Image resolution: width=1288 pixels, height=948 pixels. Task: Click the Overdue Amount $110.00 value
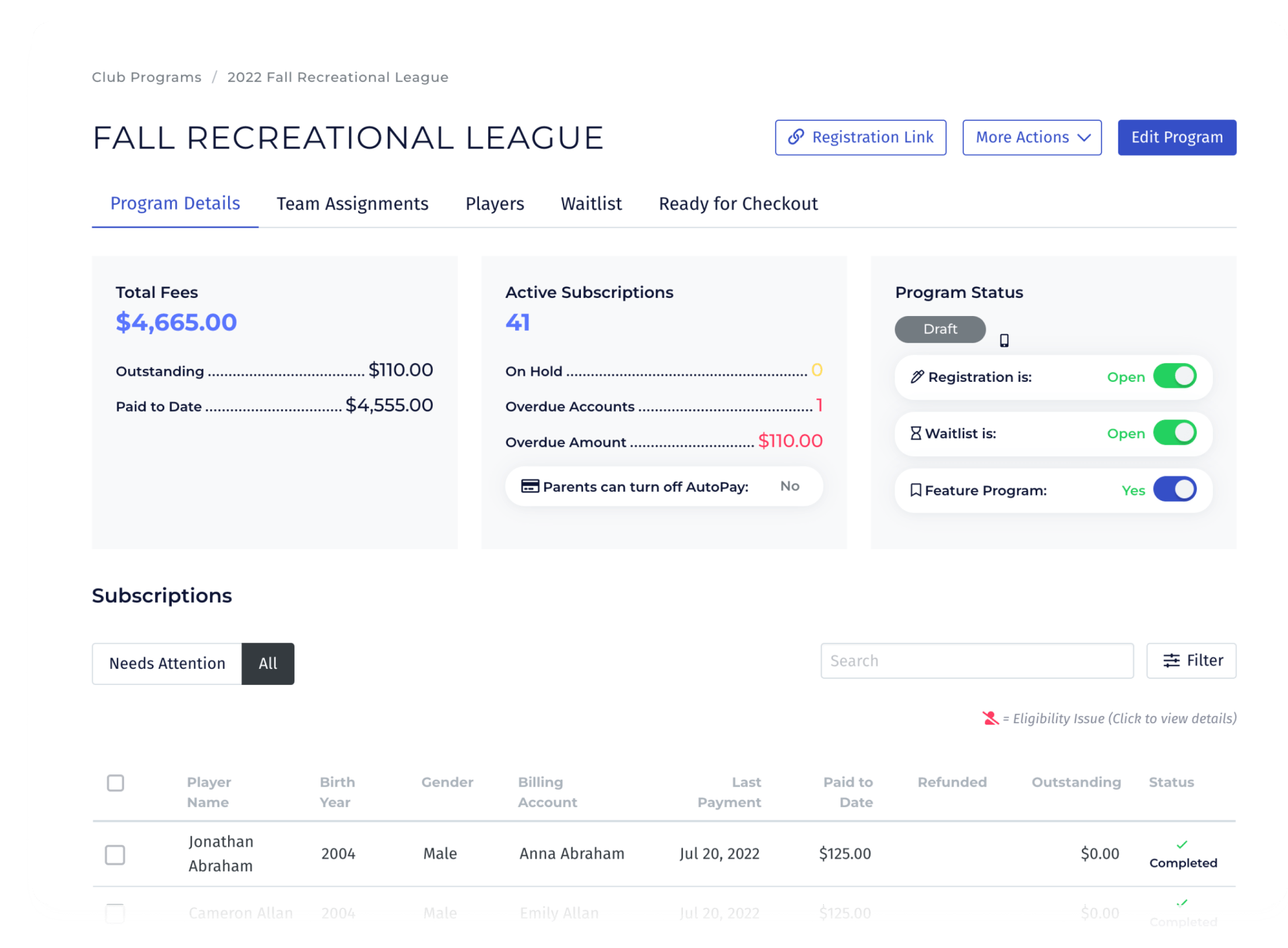790,441
